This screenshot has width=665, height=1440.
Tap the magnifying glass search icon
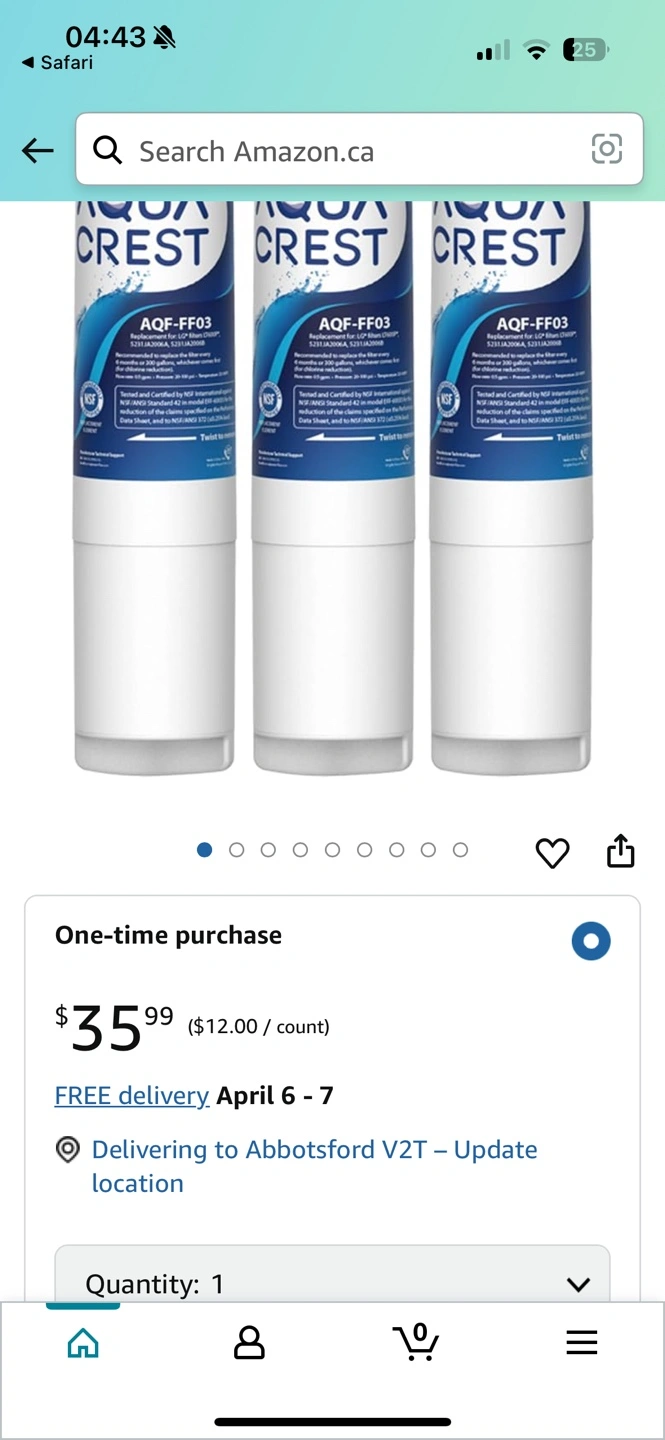point(107,150)
